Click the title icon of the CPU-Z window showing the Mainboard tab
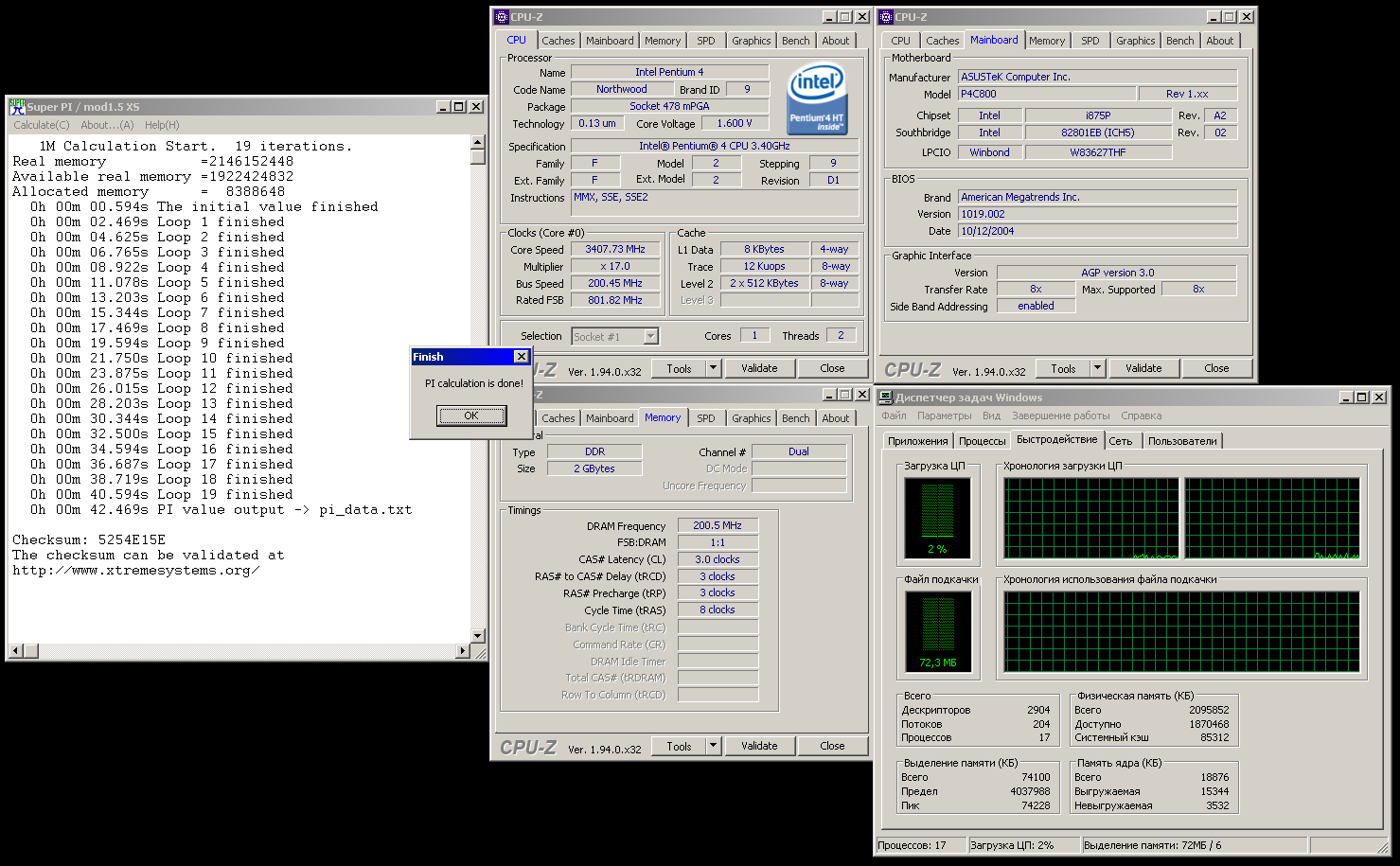The height and width of the screenshot is (866, 1400). point(887,17)
